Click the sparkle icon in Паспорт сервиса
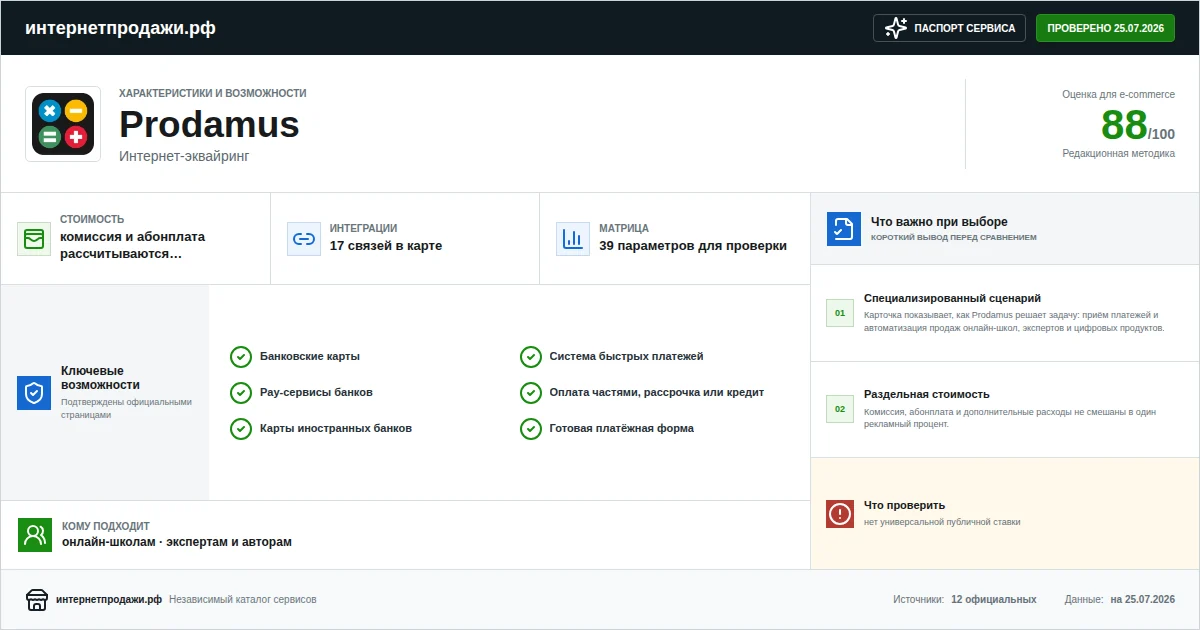 [896, 28]
